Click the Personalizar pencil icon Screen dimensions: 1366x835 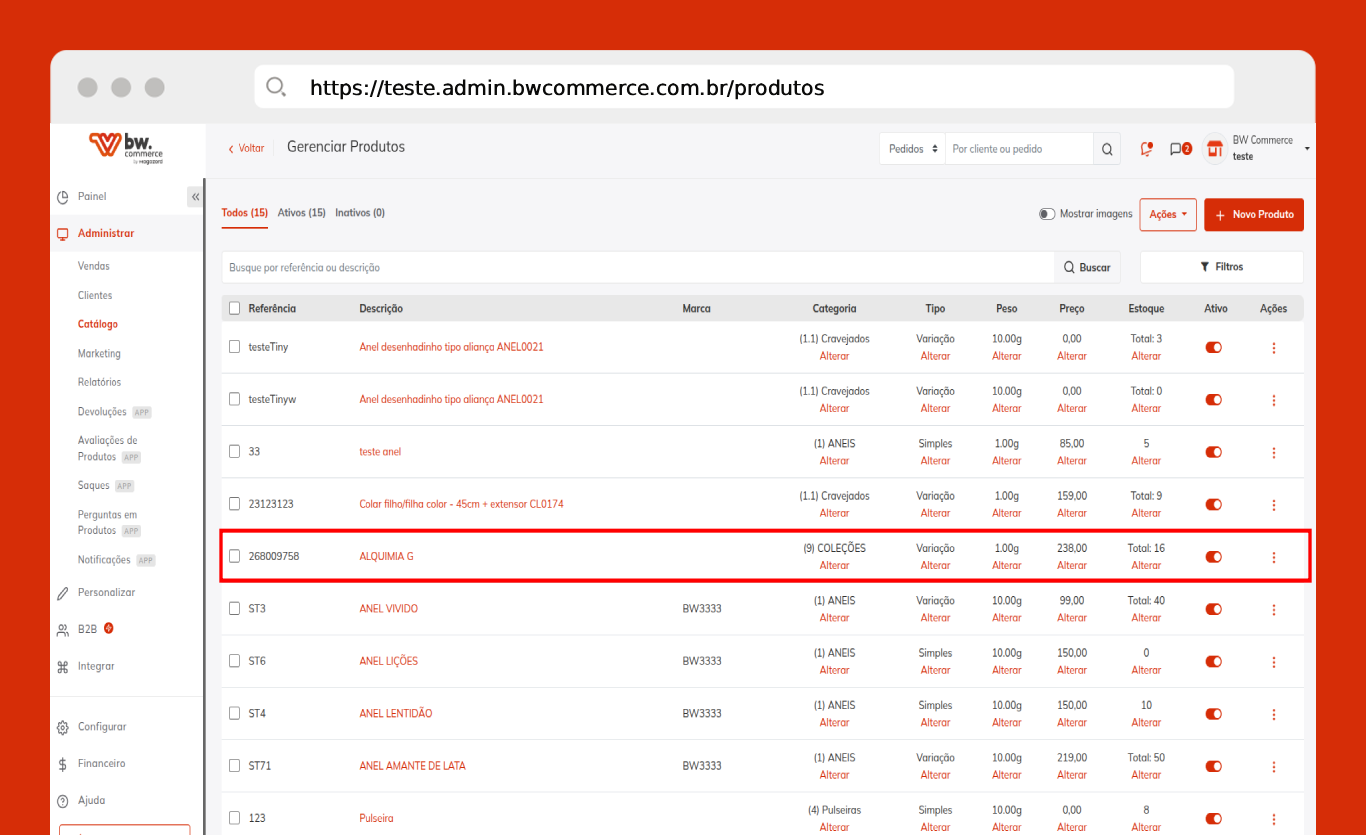[x=63, y=593]
